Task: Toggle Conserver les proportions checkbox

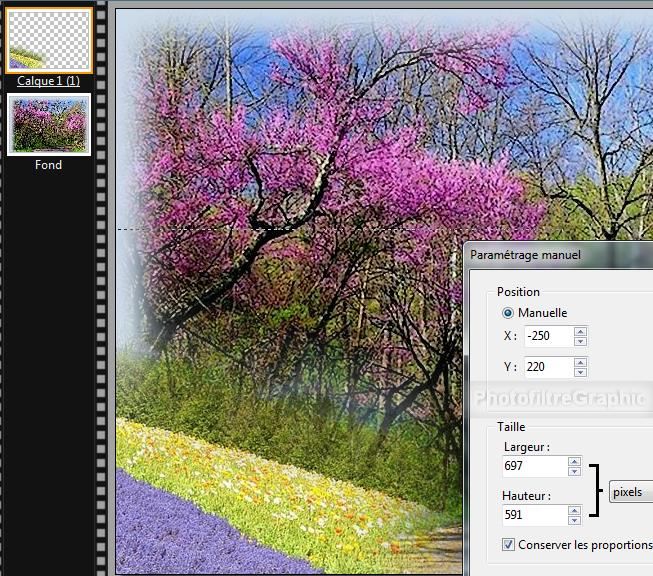Action: coord(508,545)
